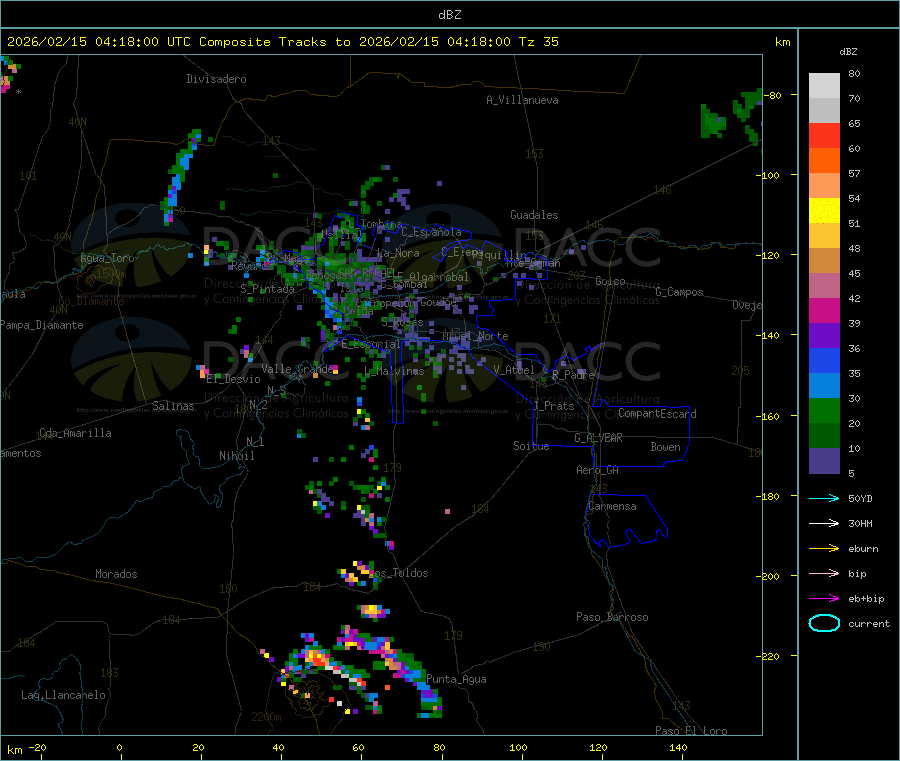
Task: Click the 'dBZ' title at the top center
Action: click(x=449, y=15)
